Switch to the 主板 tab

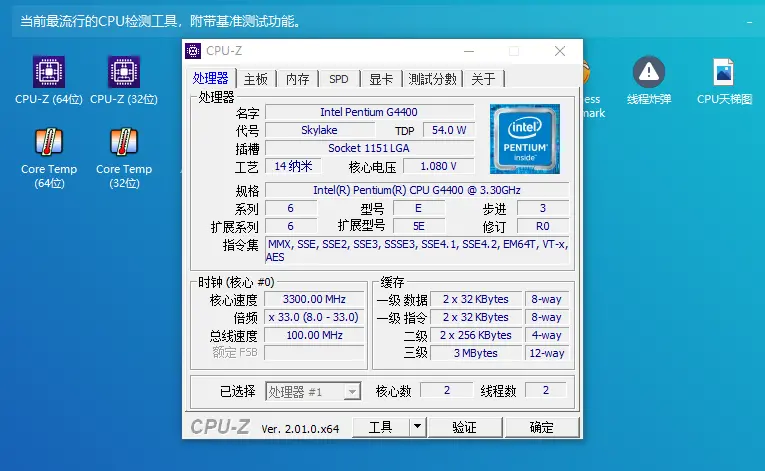[x=256, y=79]
